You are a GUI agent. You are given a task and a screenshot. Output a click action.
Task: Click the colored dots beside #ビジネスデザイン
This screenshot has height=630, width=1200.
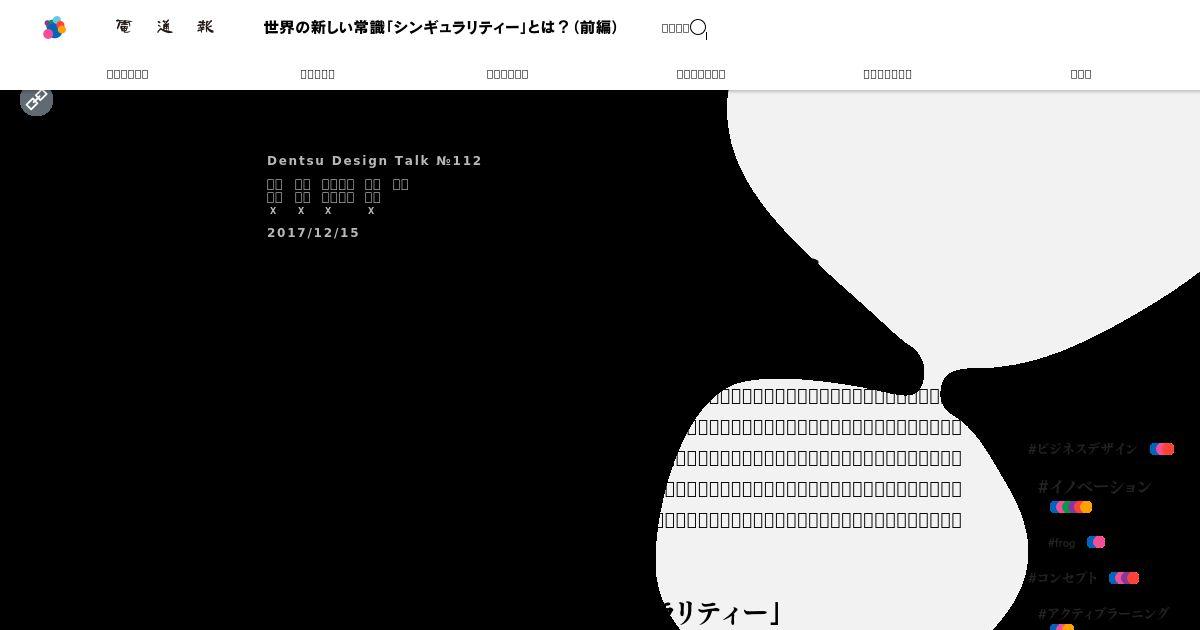coord(1162,449)
